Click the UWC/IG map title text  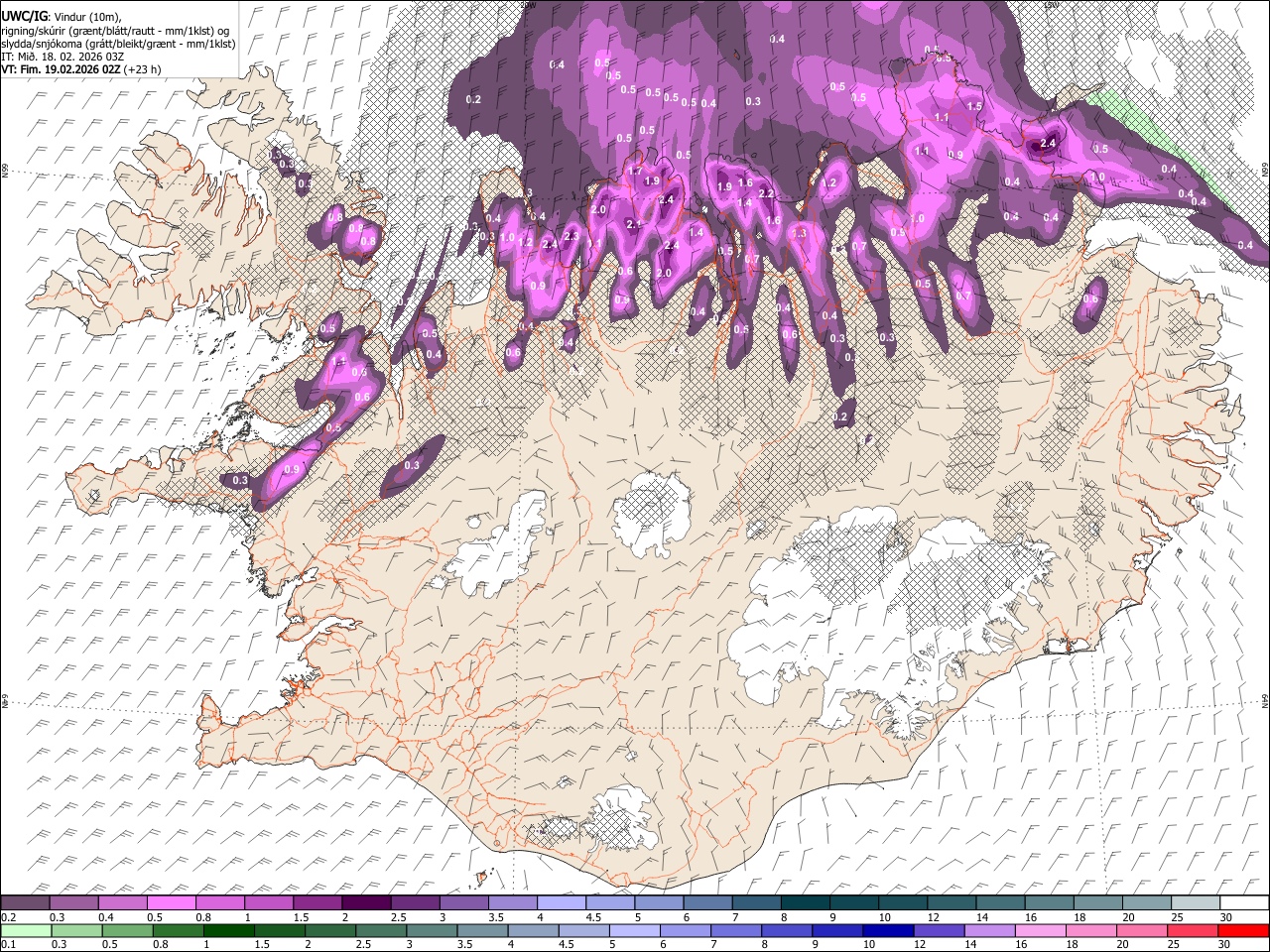[24, 16]
